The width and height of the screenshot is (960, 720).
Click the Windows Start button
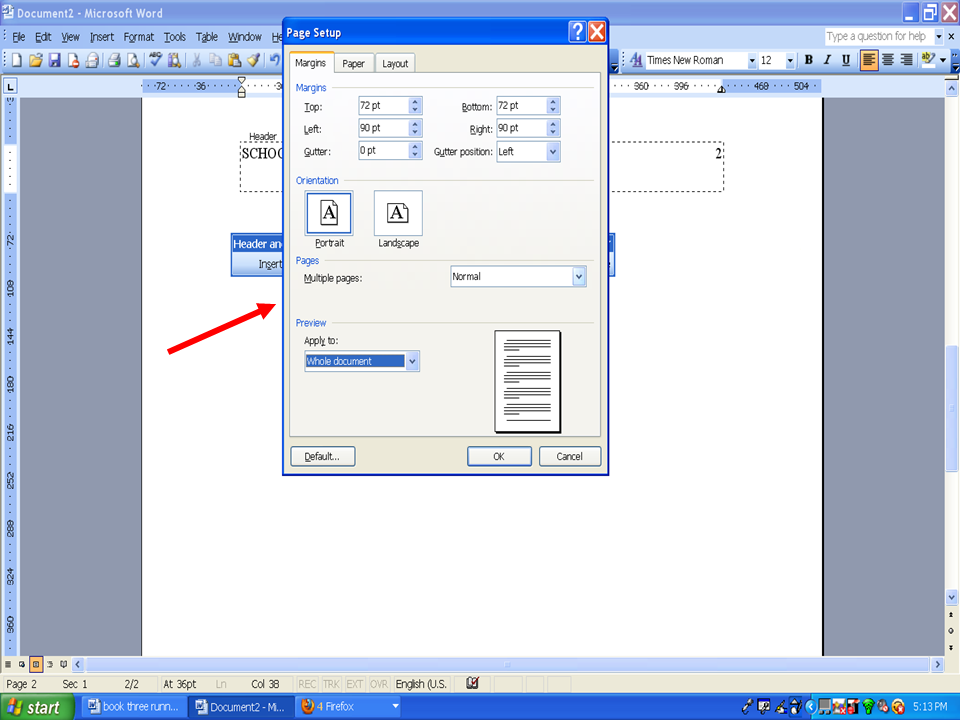[x=37, y=707]
